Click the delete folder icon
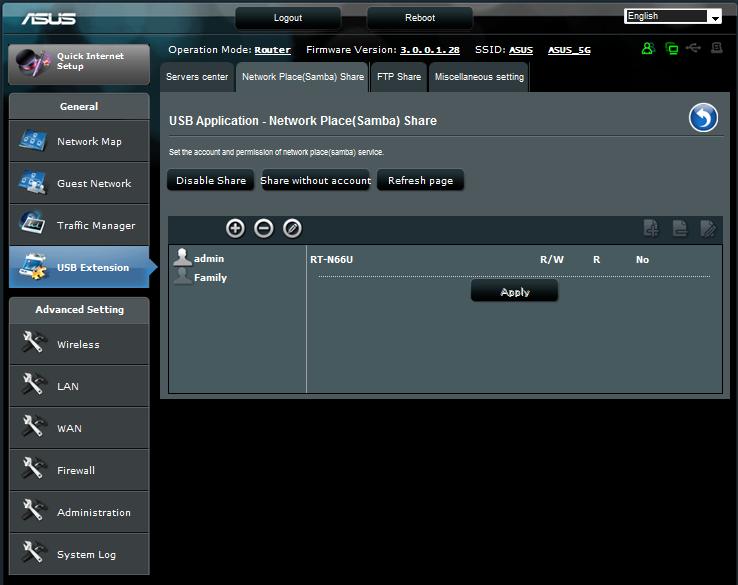Image resolution: width=738 pixels, height=585 pixels. tap(680, 228)
